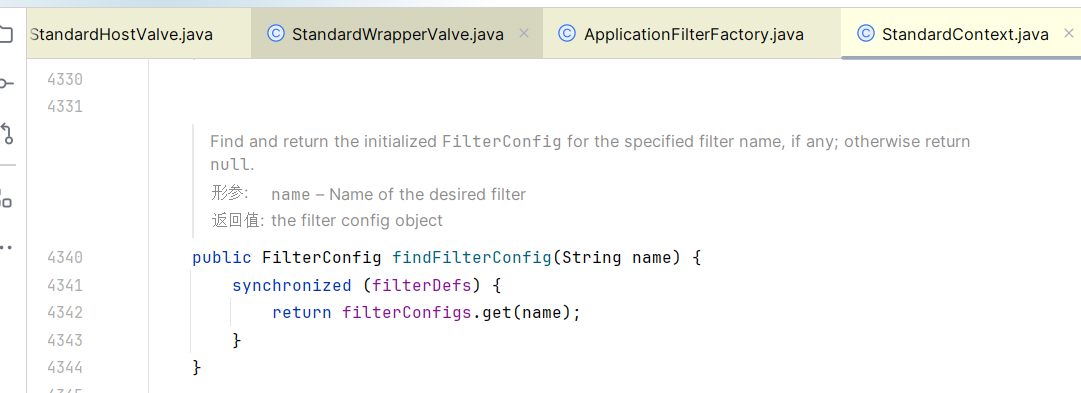Switch to the StandardHostValve.java tab
Image resolution: width=1081 pixels, height=393 pixels.
pos(122,34)
